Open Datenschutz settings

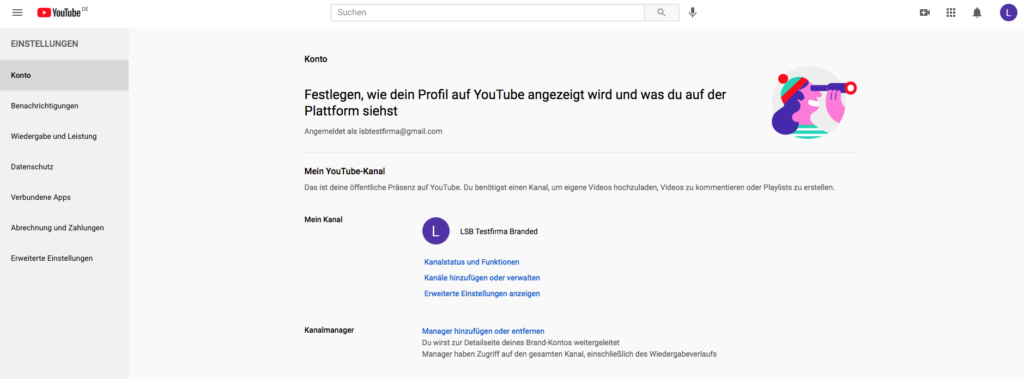point(64,167)
